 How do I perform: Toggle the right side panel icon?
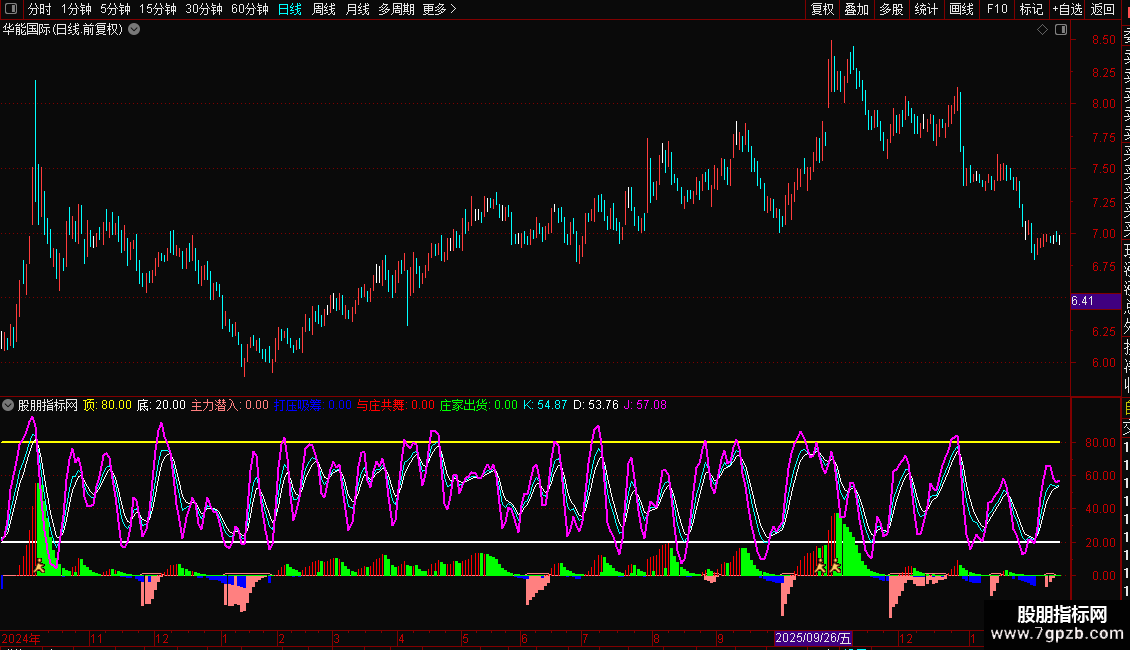(x=1061, y=30)
